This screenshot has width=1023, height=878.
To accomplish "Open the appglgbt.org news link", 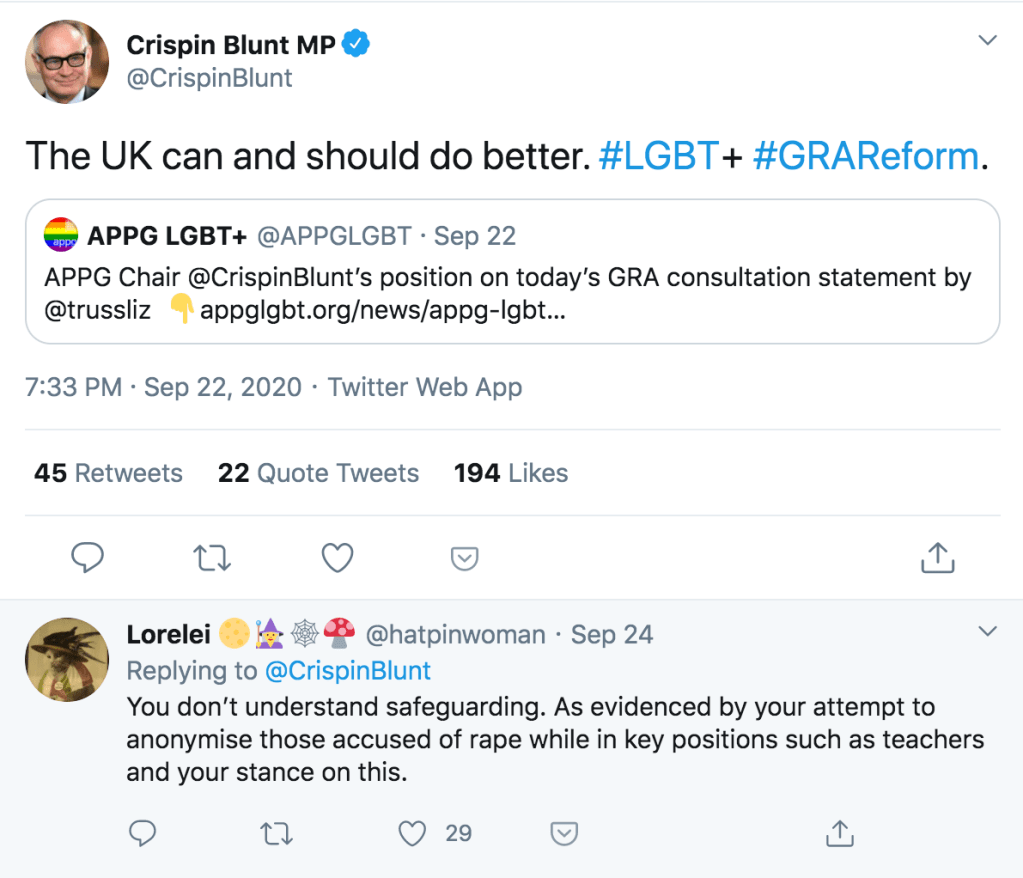I will pyautogui.click(x=383, y=310).
